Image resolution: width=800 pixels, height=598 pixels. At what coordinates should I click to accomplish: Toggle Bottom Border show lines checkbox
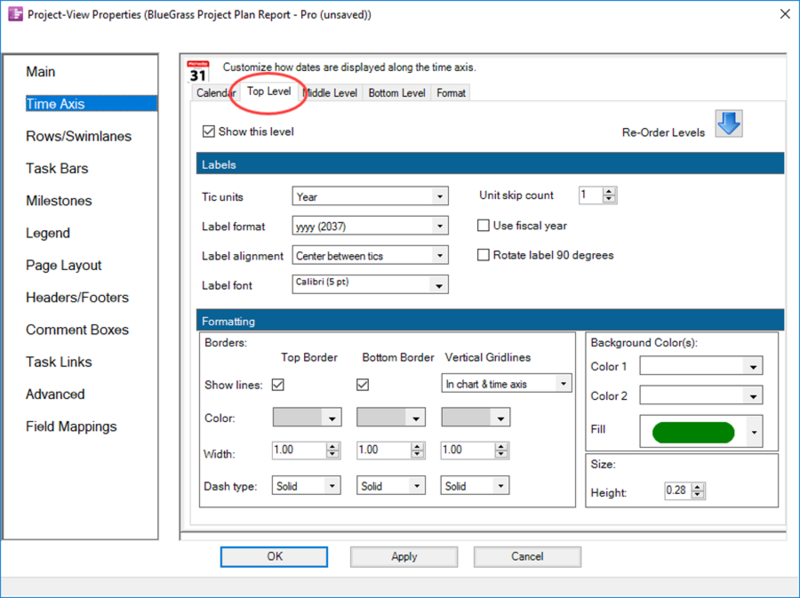[363, 385]
